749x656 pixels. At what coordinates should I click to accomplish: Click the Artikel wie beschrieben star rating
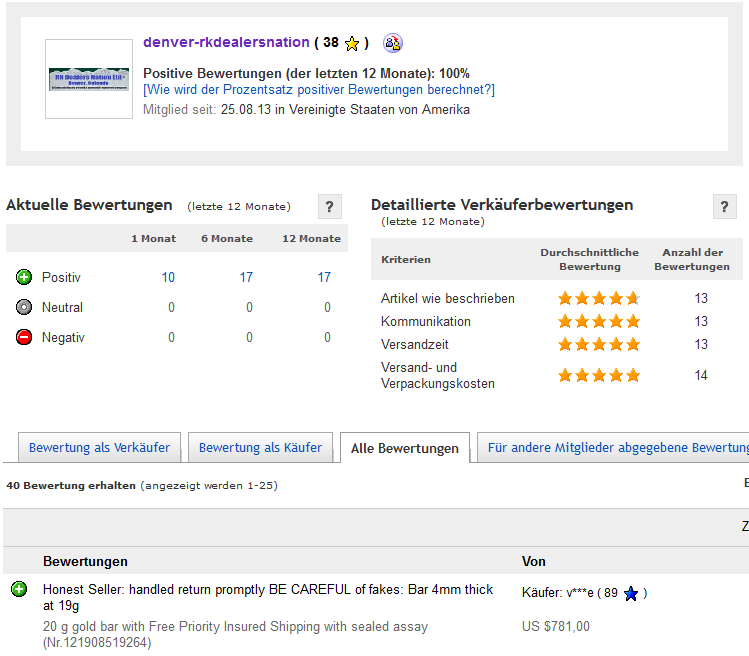pyautogui.click(x=598, y=298)
